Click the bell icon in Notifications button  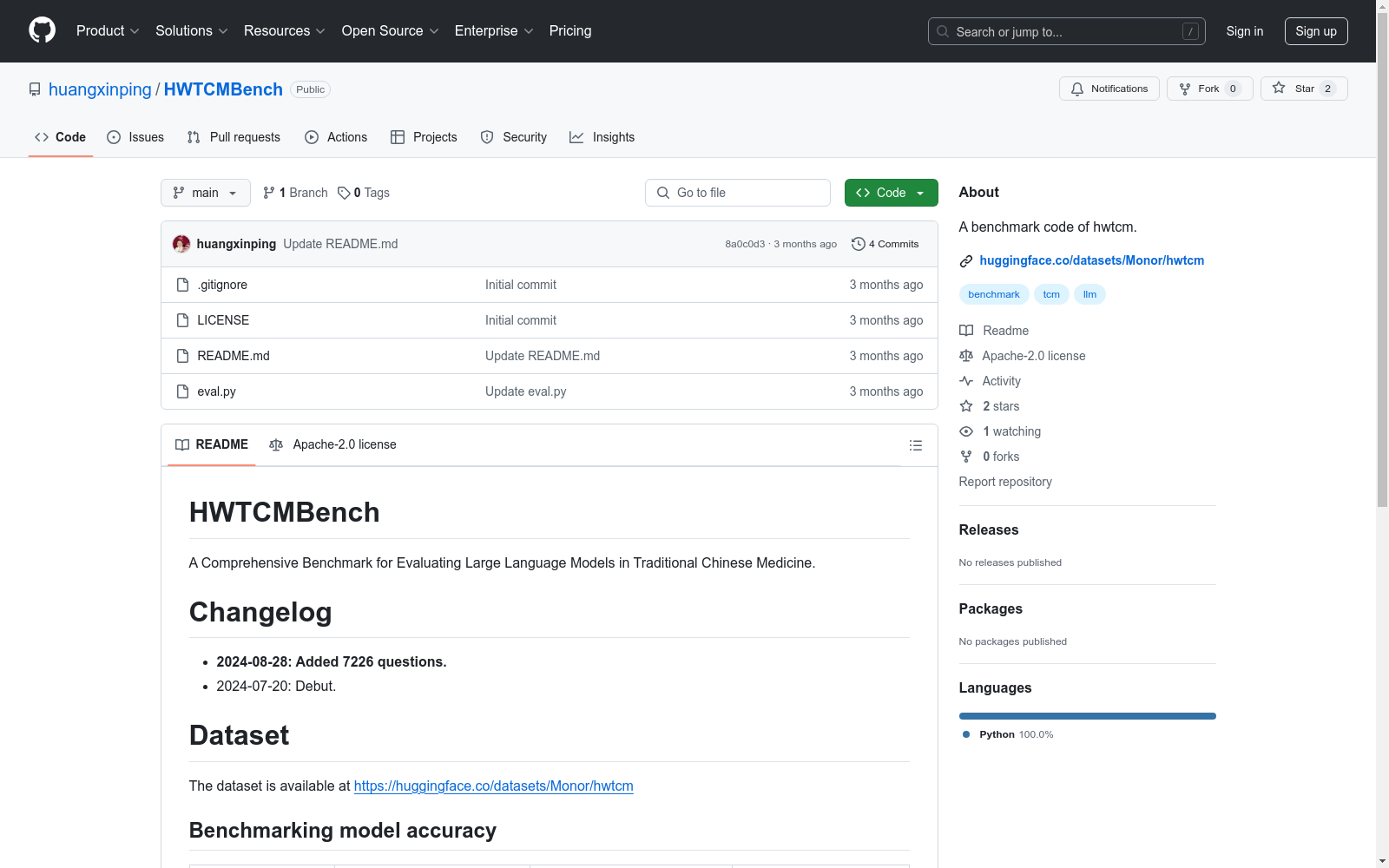1077,89
